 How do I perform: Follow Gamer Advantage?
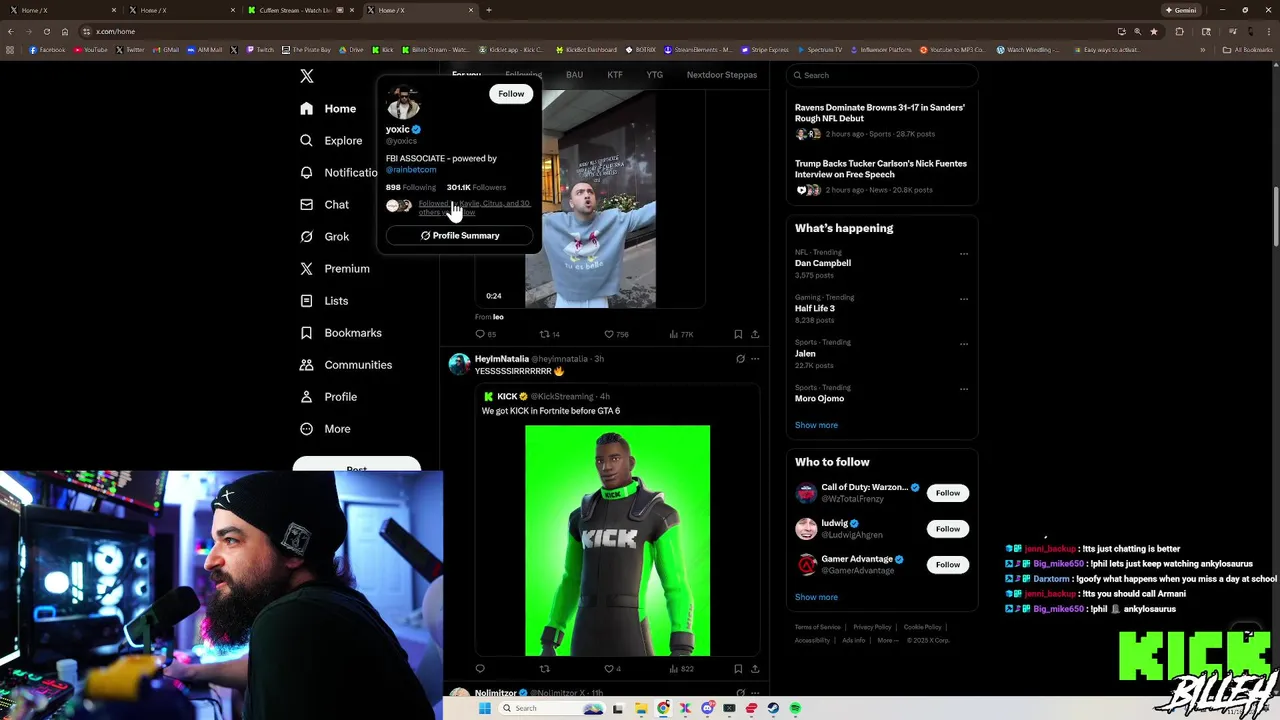(x=948, y=565)
